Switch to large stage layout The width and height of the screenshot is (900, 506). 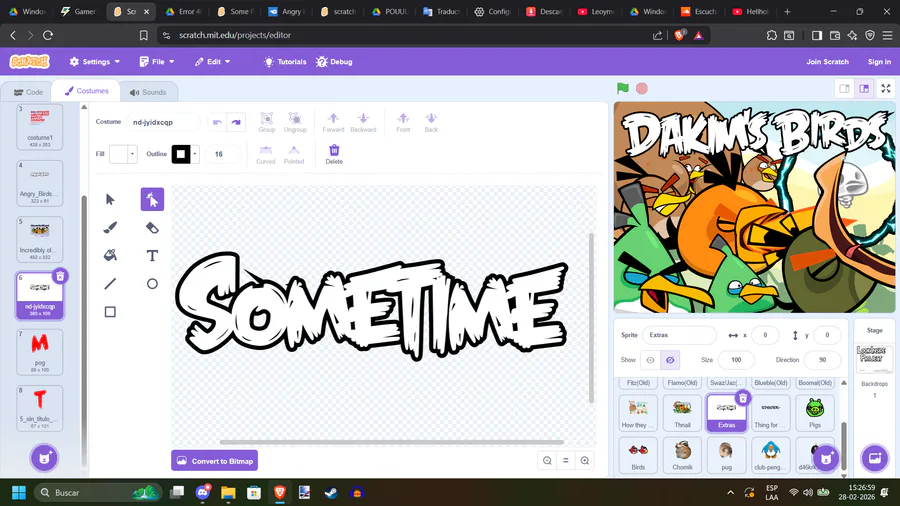point(864,88)
